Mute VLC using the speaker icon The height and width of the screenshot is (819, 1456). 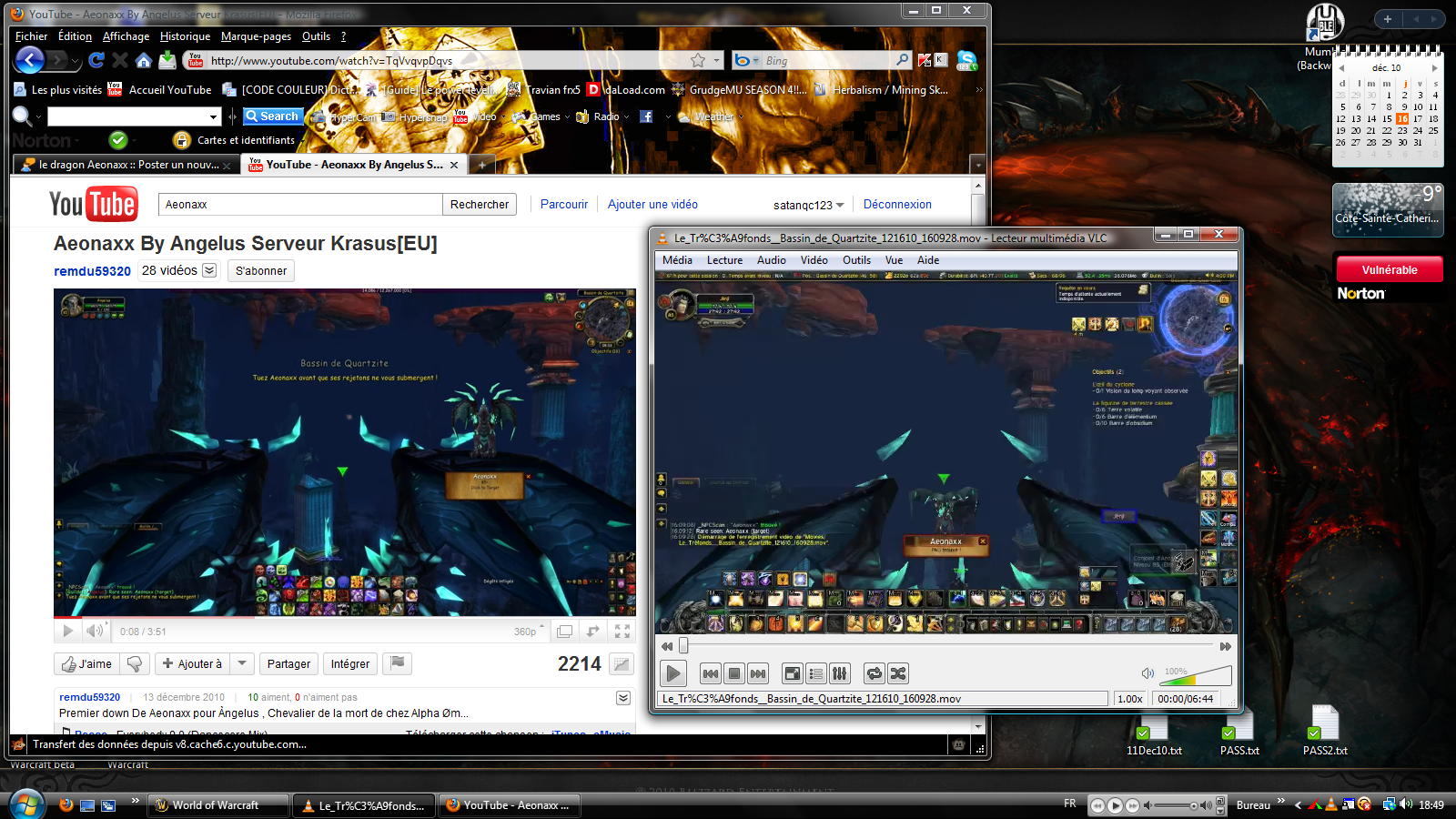click(x=1148, y=673)
